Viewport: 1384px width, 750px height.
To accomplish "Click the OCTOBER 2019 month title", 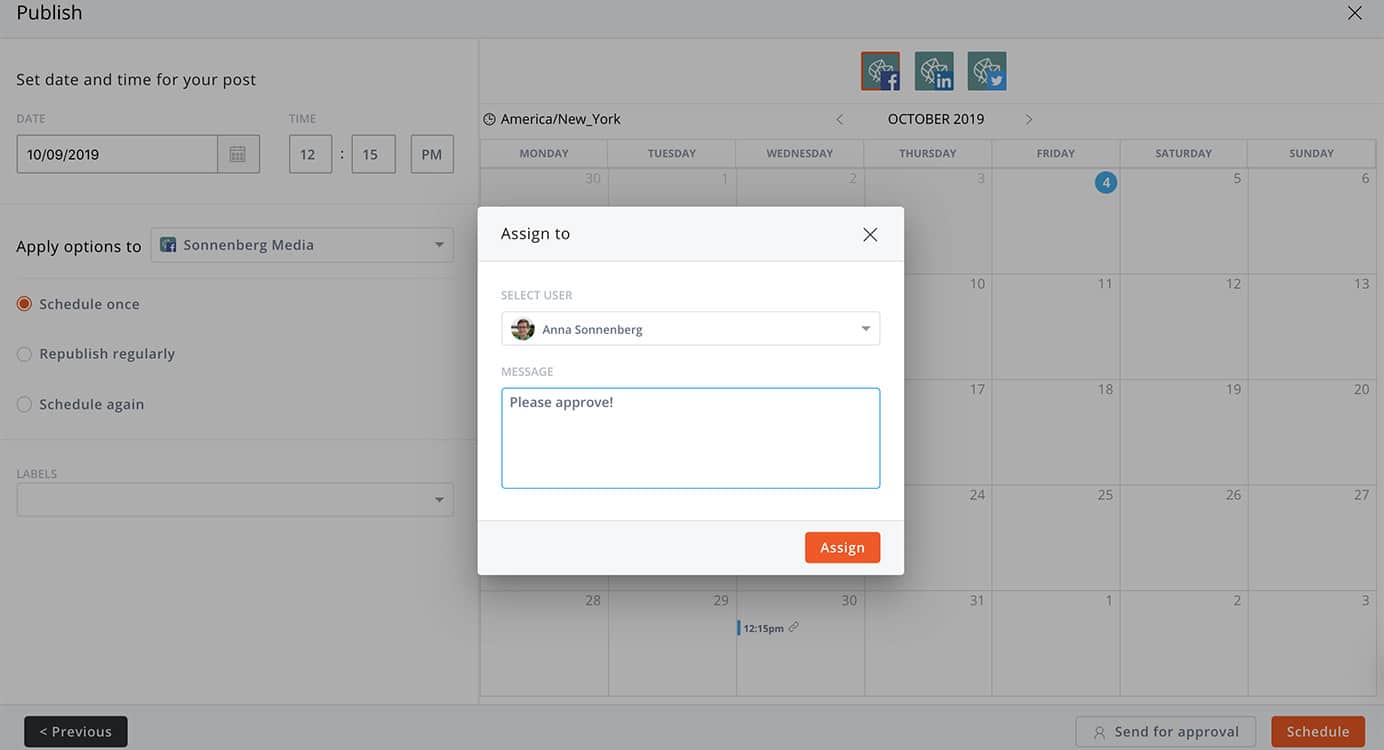I will [936, 119].
